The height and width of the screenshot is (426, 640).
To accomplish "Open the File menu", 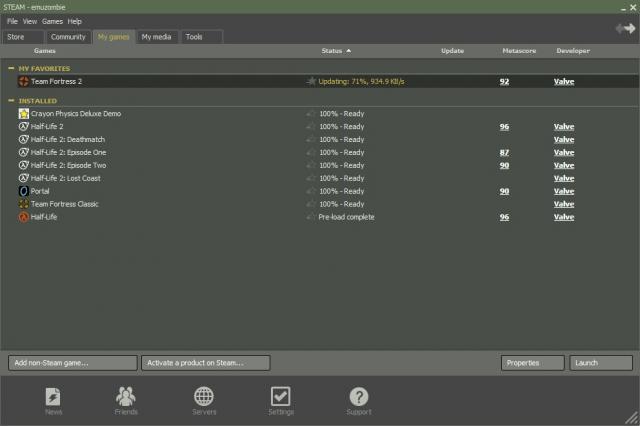I will click(12, 21).
